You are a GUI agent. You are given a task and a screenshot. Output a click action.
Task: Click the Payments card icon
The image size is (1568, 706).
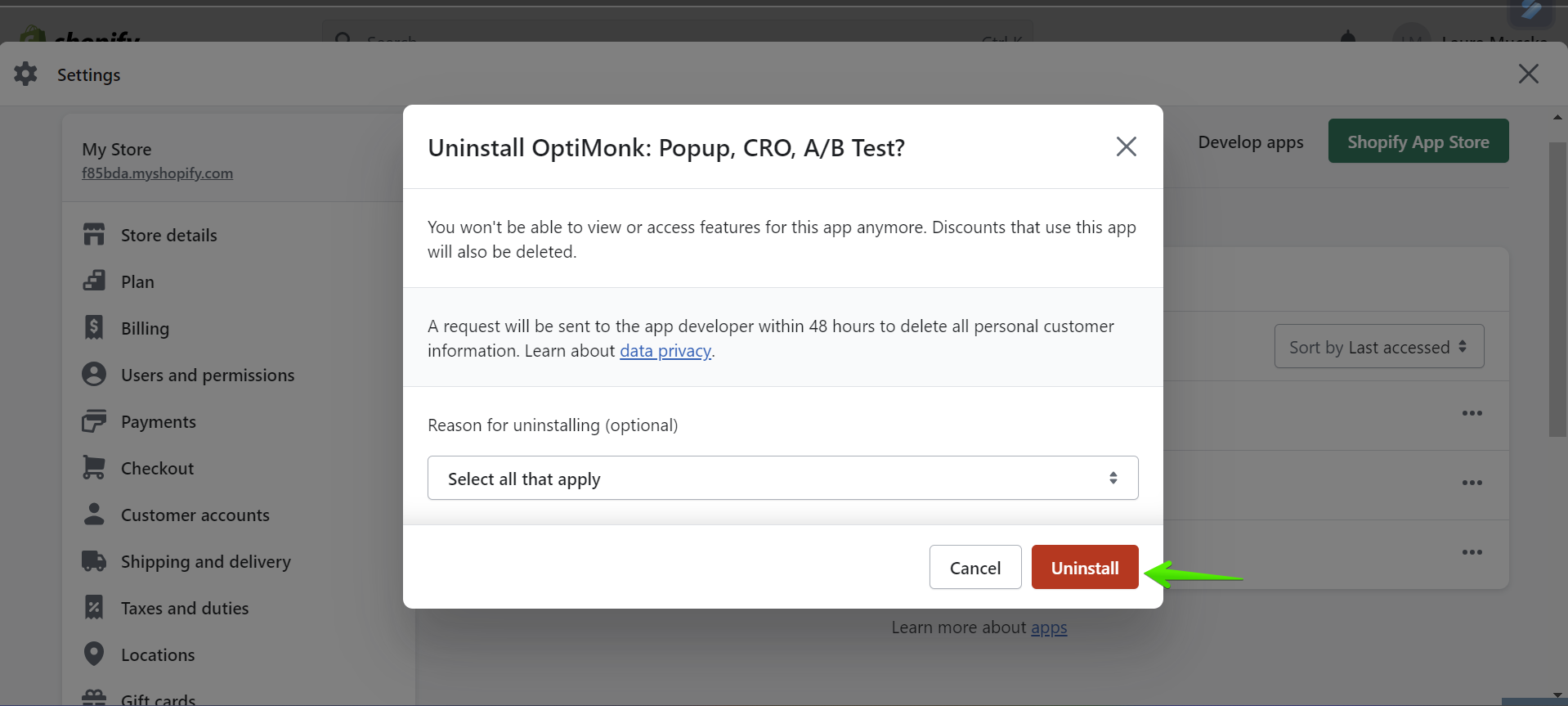tap(94, 420)
